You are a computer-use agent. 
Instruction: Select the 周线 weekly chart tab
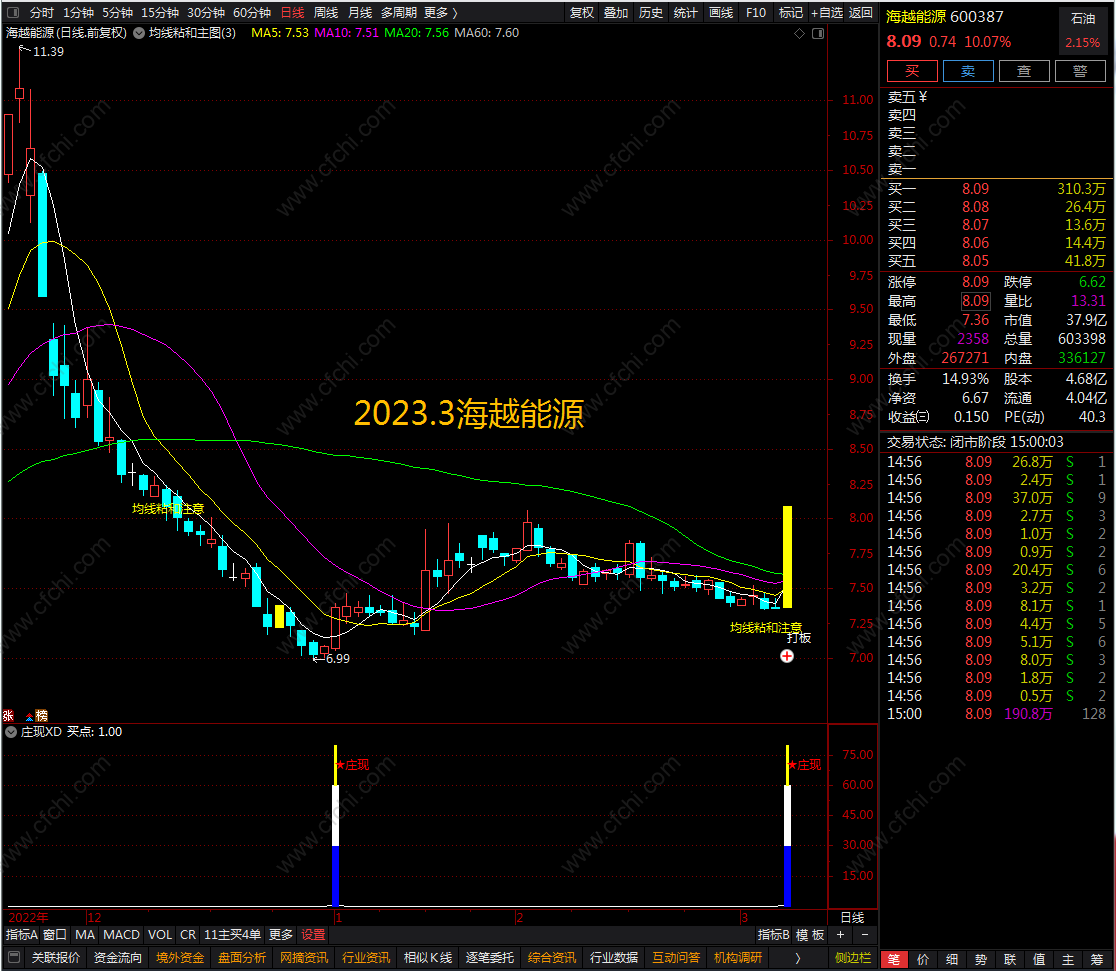coord(326,13)
